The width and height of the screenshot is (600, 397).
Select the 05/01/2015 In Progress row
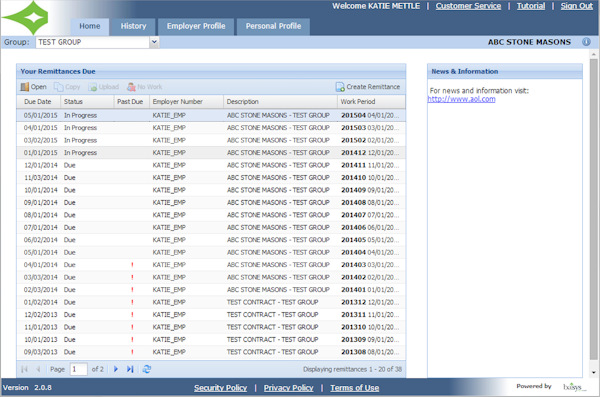[x=211, y=115]
